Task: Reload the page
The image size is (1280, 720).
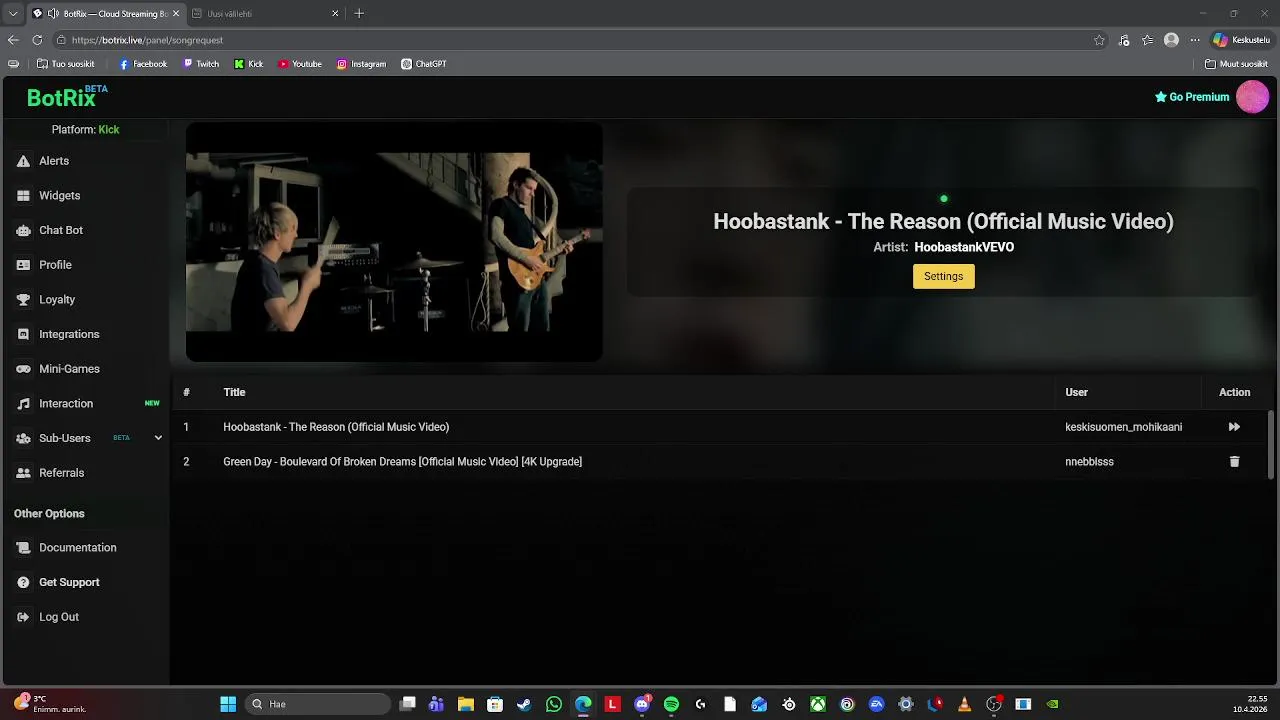Action: [37, 40]
